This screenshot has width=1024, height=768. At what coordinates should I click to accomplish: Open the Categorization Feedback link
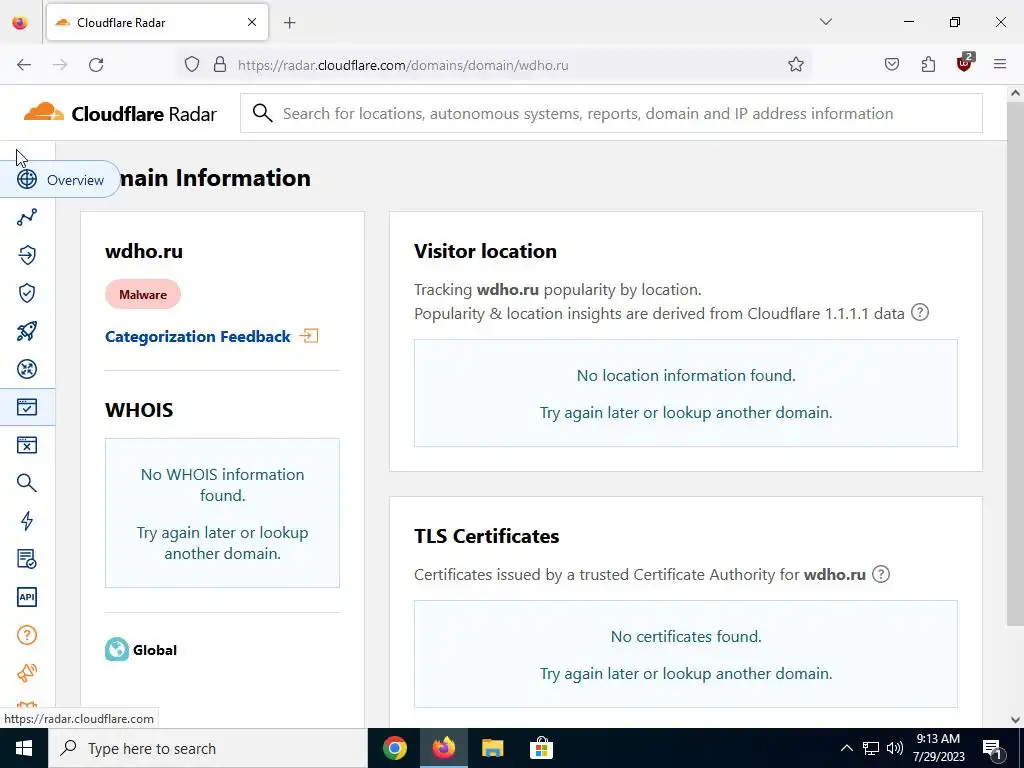tap(198, 336)
